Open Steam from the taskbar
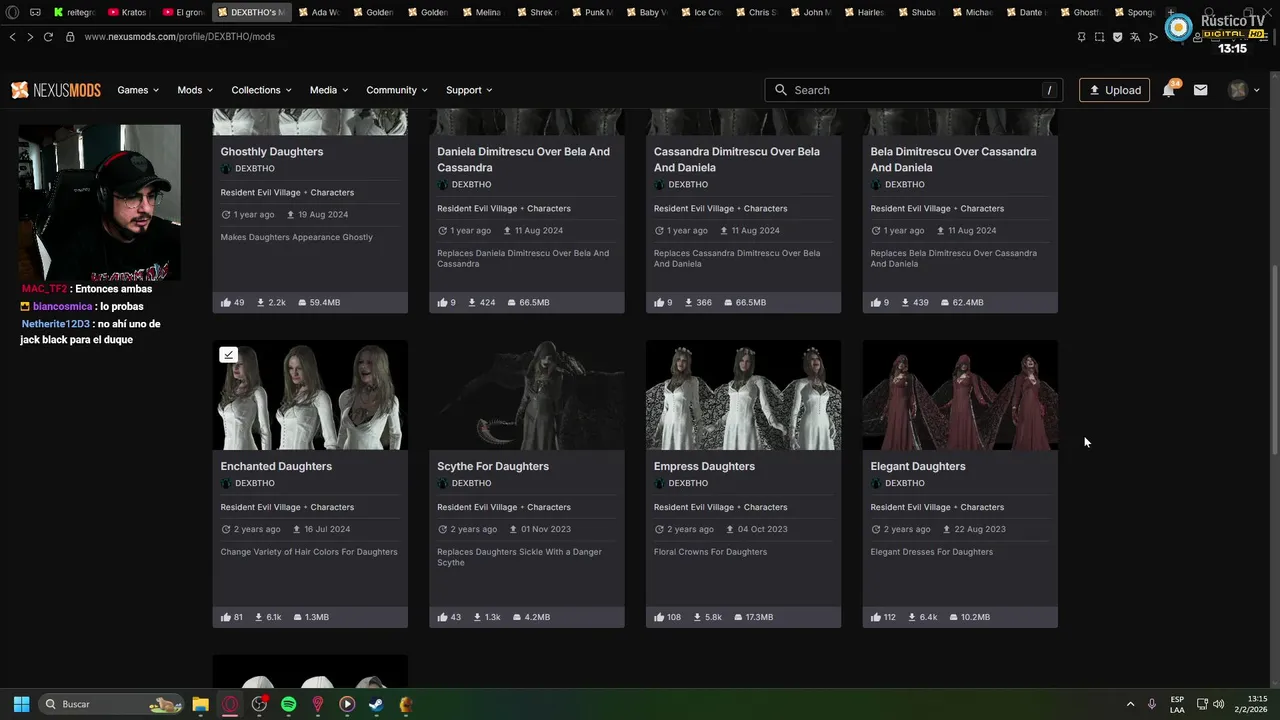This screenshot has height=720, width=1280. (376, 704)
